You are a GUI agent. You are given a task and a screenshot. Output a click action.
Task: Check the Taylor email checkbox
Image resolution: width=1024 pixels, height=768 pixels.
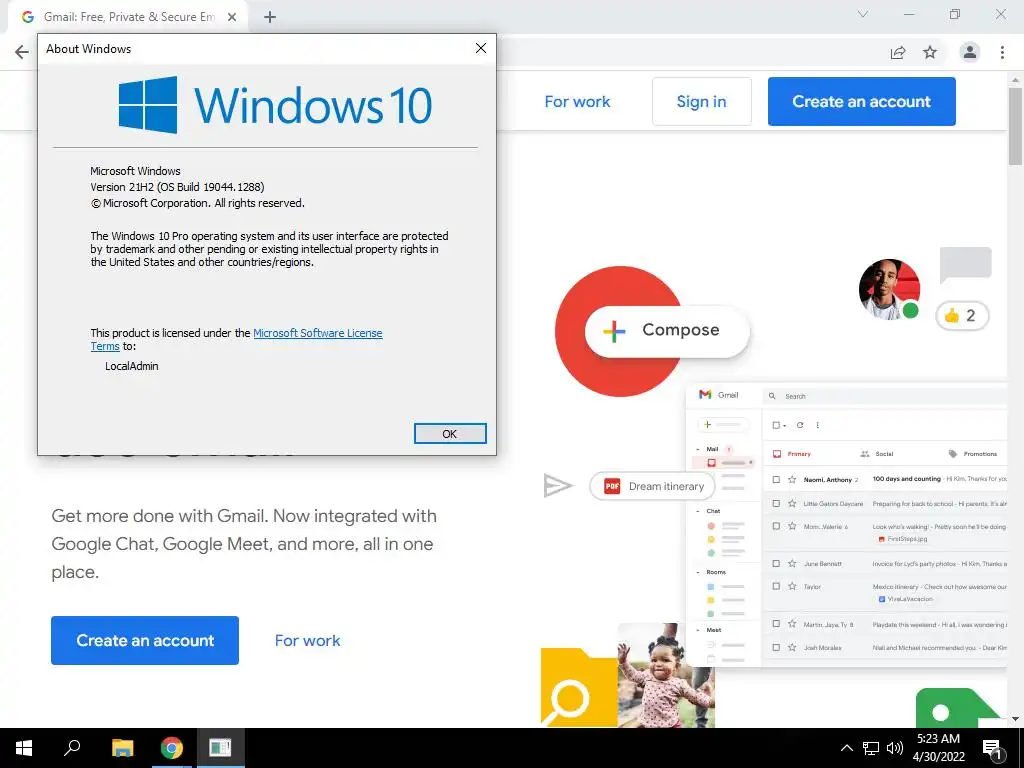coord(776,586)
